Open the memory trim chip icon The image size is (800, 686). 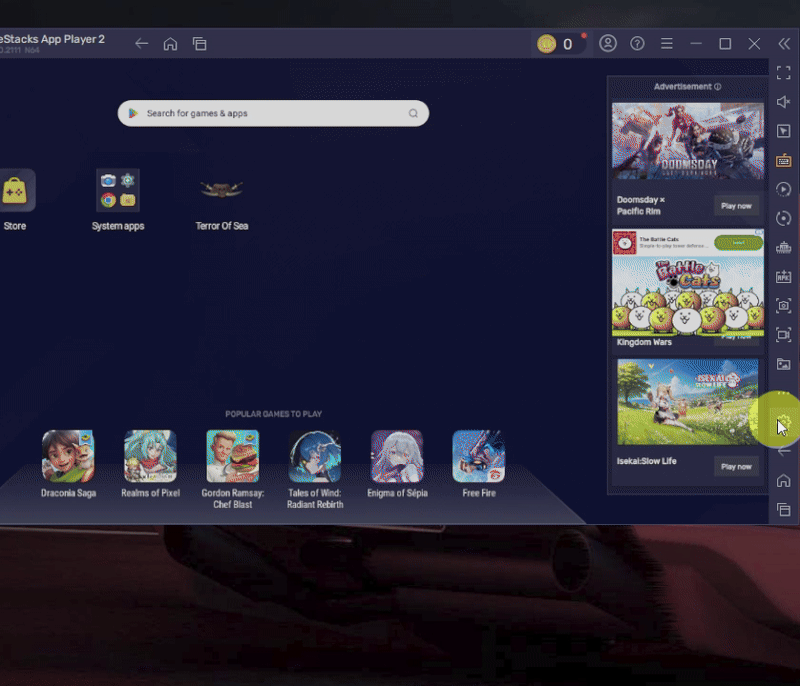[784, 248]
